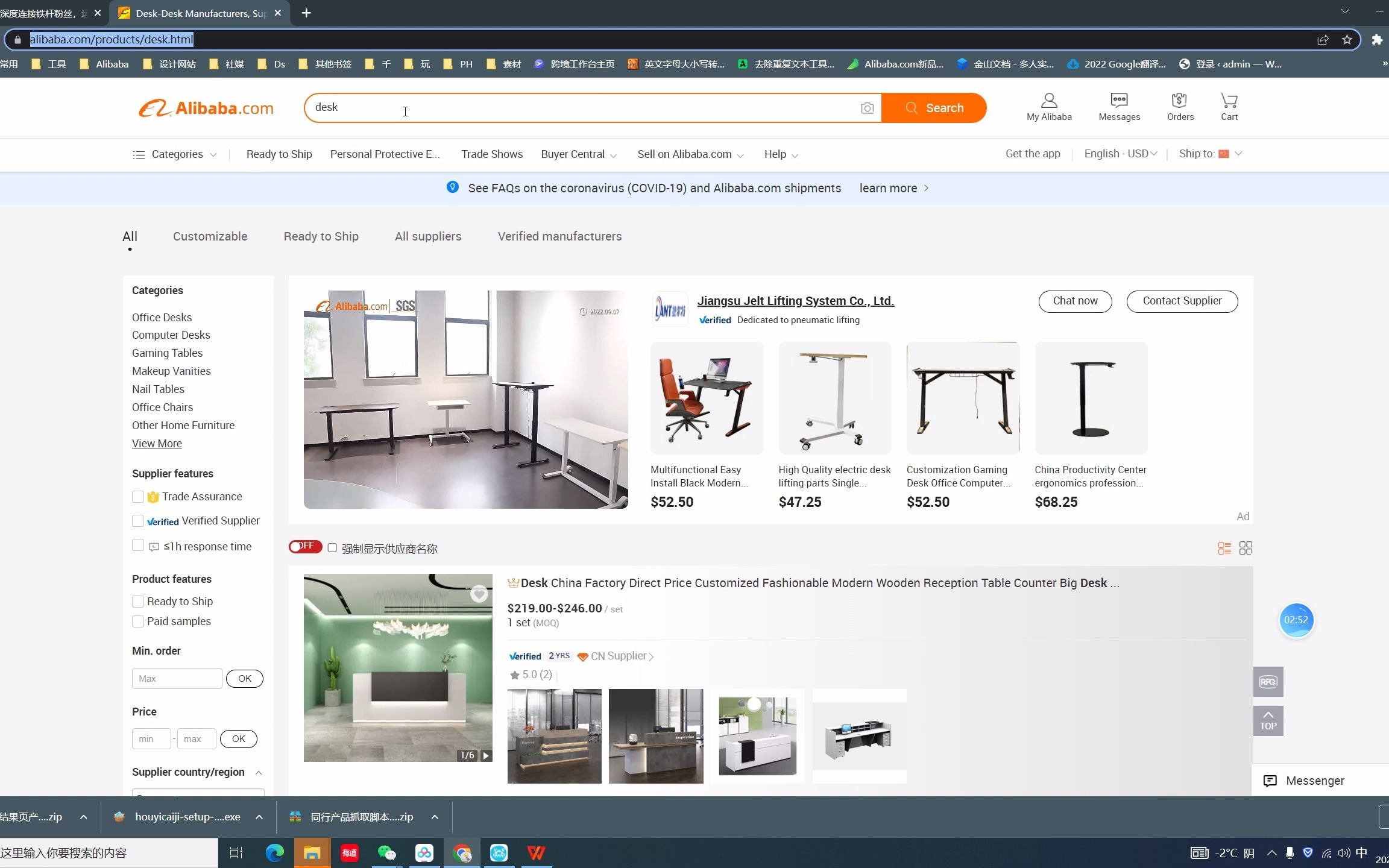Expand options for houyicaiji-setup exe download
1389x868 pixels.
pos(259,817)
